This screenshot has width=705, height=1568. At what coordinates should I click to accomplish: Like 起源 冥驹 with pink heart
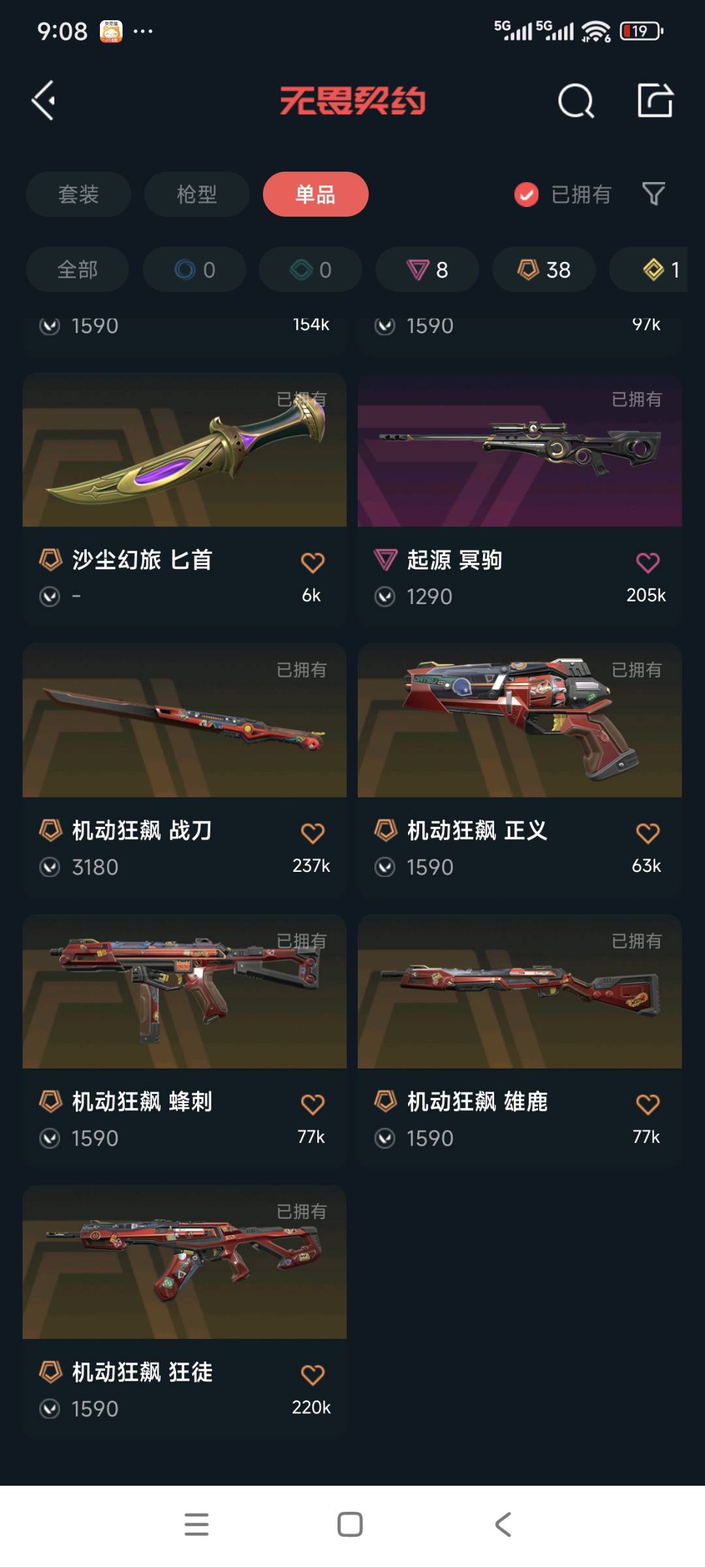pos(648,562)
